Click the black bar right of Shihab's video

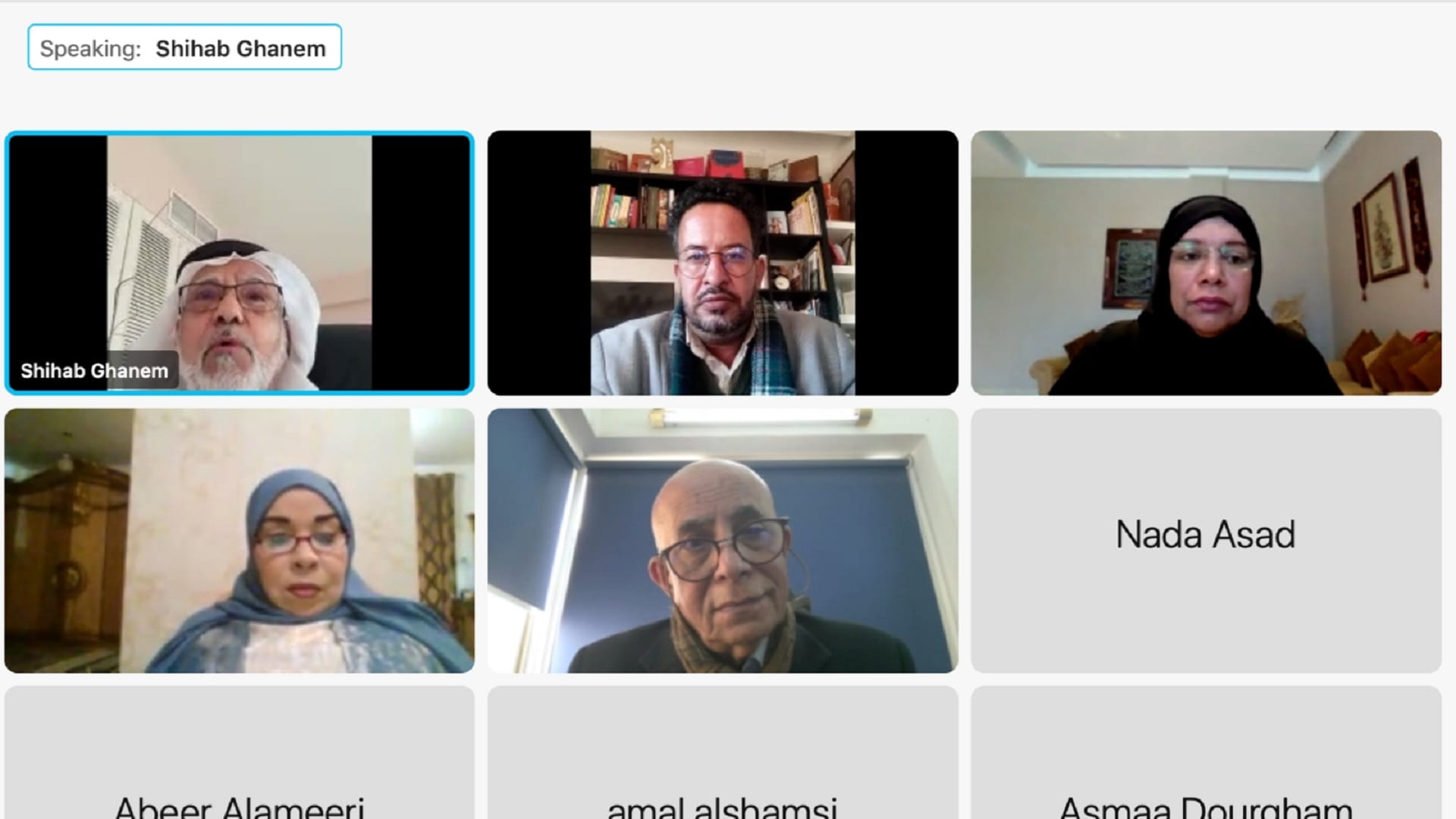pyautogui.click(x=421, y=263)
